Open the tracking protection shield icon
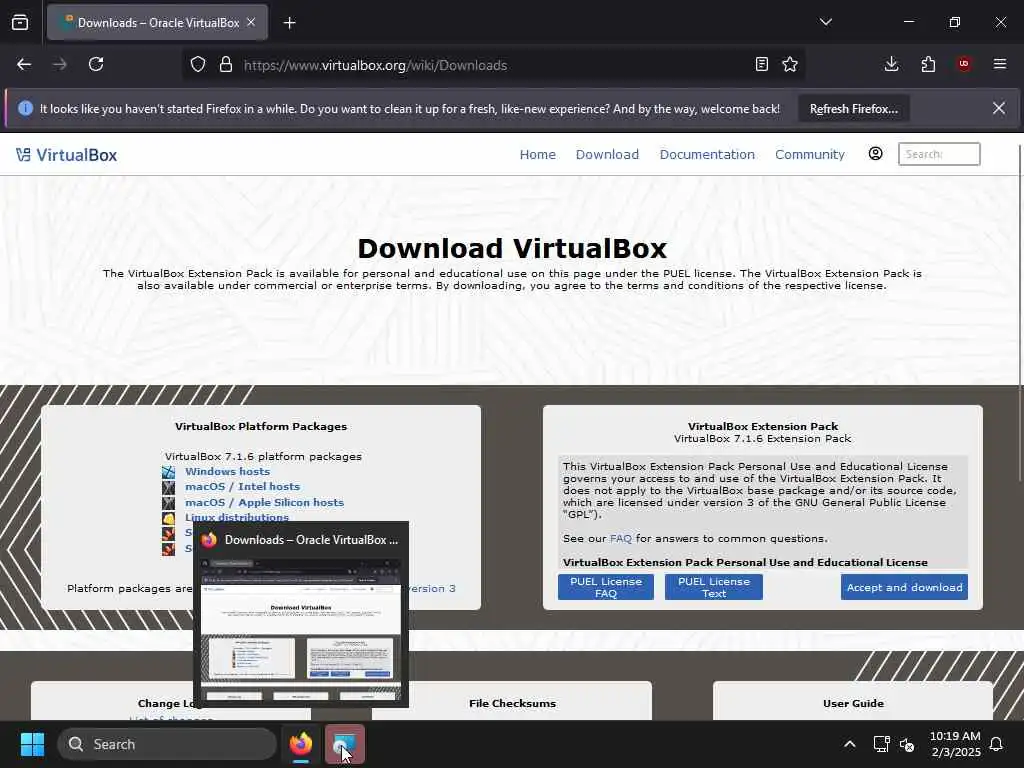The image size is (1024, 768). pyautogui.click(x=198, y=65)
